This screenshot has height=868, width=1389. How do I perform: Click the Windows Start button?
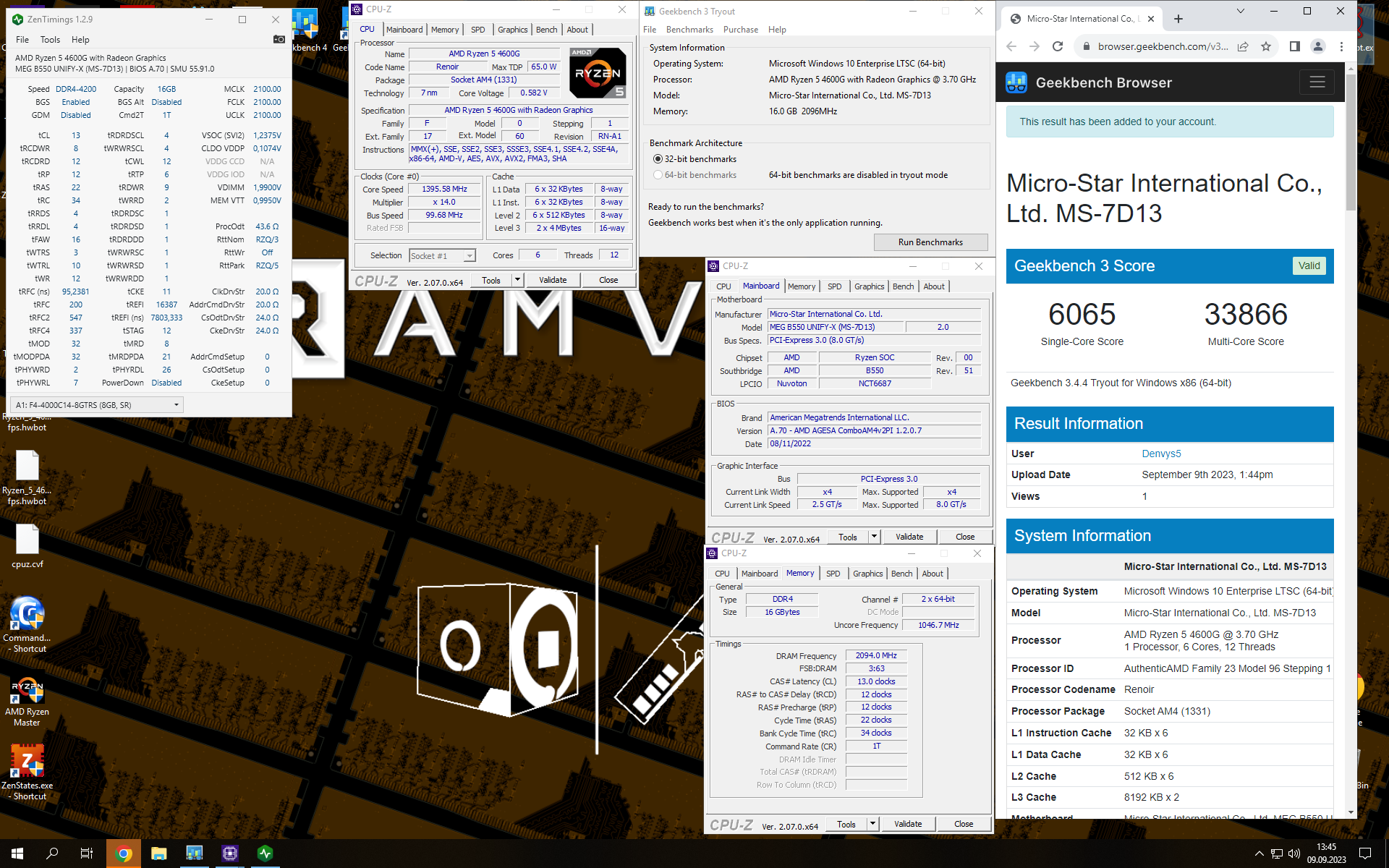17,854
